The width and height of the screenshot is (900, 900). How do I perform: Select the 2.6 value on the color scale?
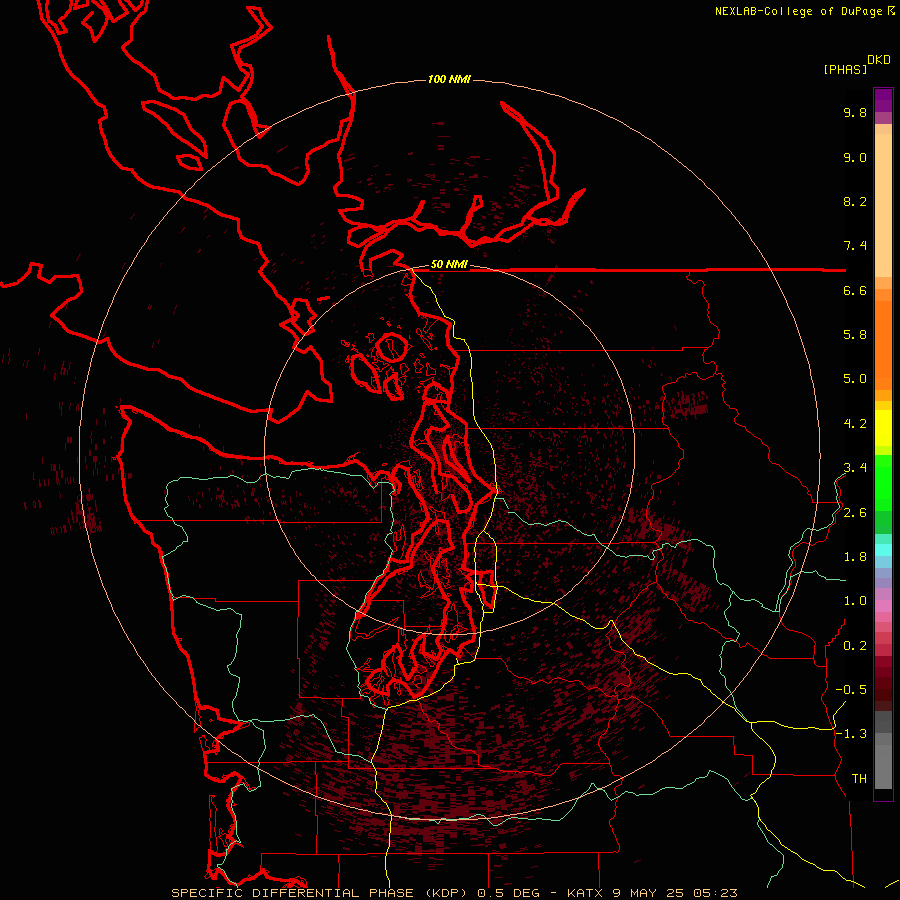coord(855,513)
